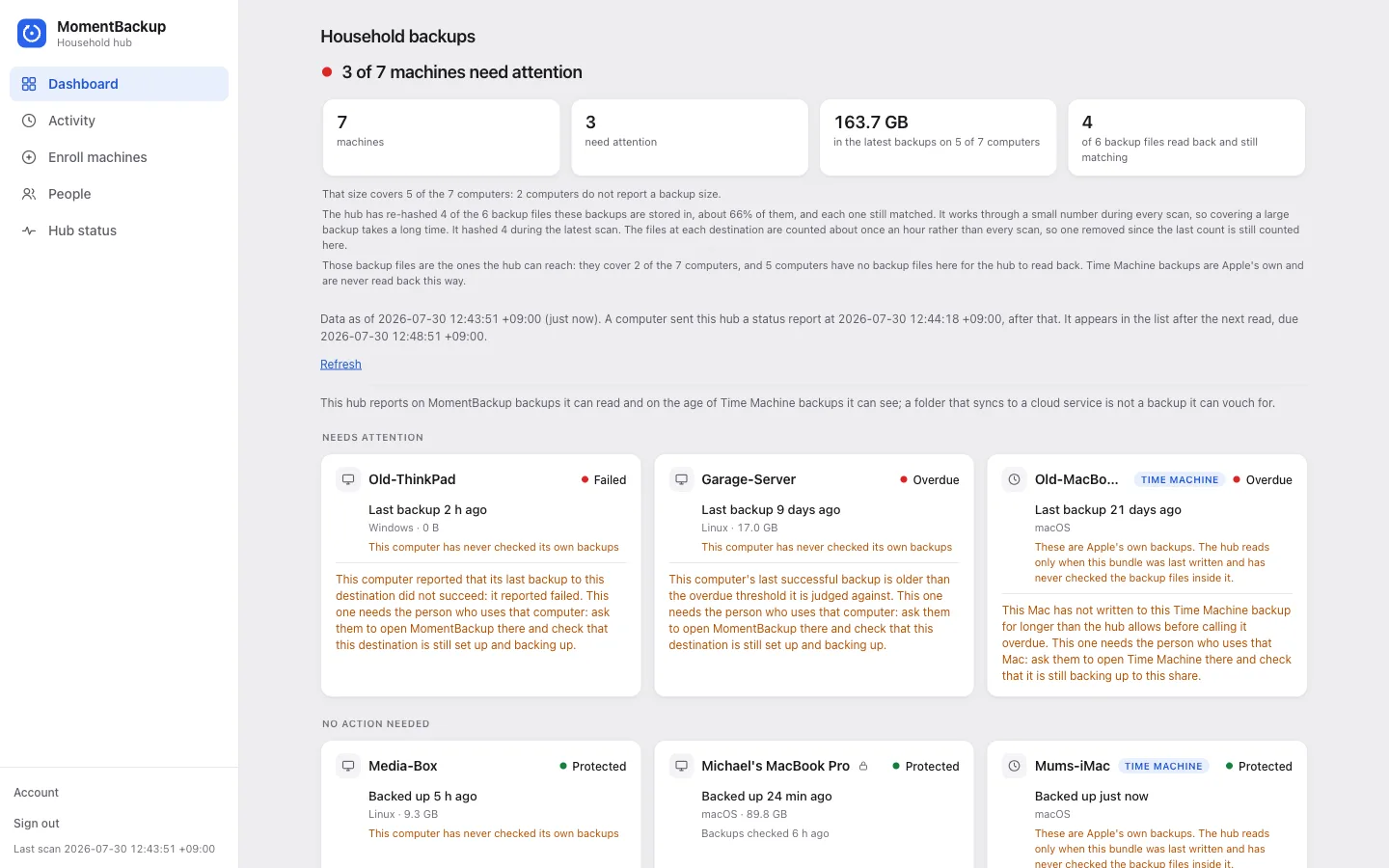Click the NO ACTION NEEDED section heading

pos(375,723)
